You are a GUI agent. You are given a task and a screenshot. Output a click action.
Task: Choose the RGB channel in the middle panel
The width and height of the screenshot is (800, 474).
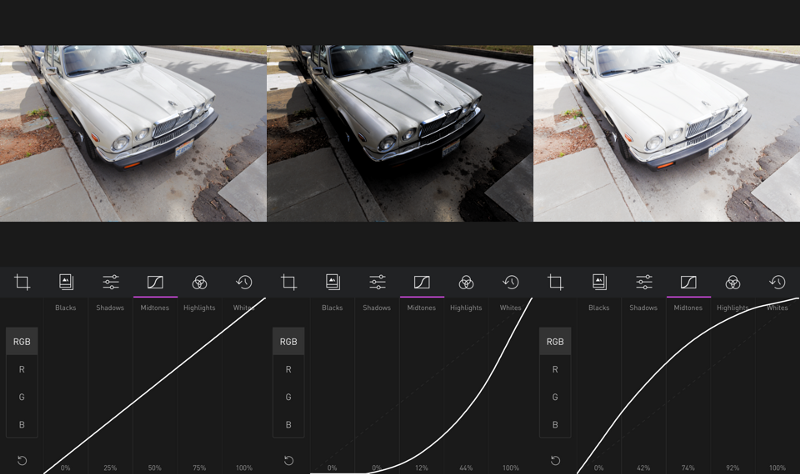coord(288,341)
